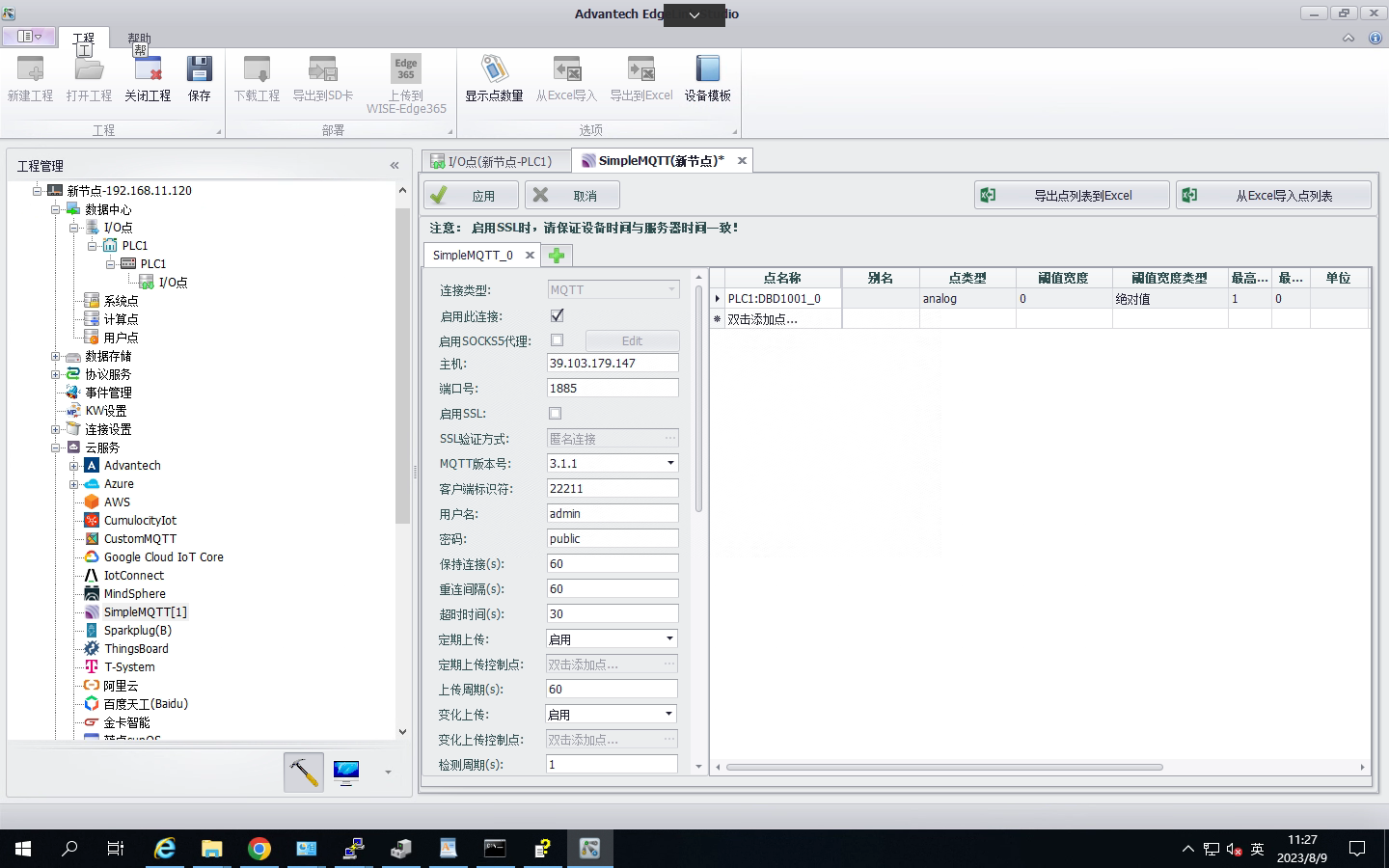Open taskbar search magnifier
Viewport: 1389px width, 868px height.
(69, 849)
